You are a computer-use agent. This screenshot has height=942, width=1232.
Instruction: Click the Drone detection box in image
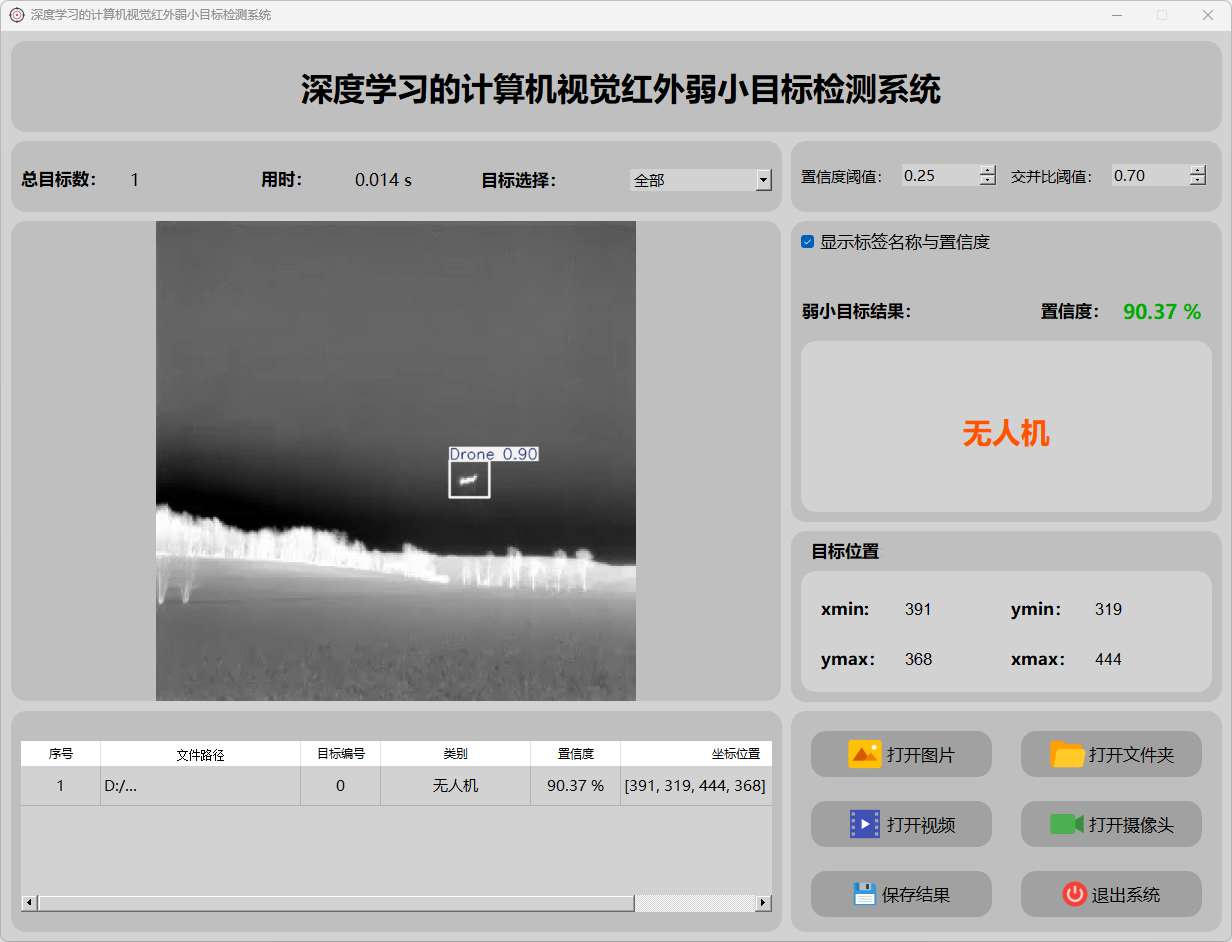pyautogui.click(x=469, y=479)
